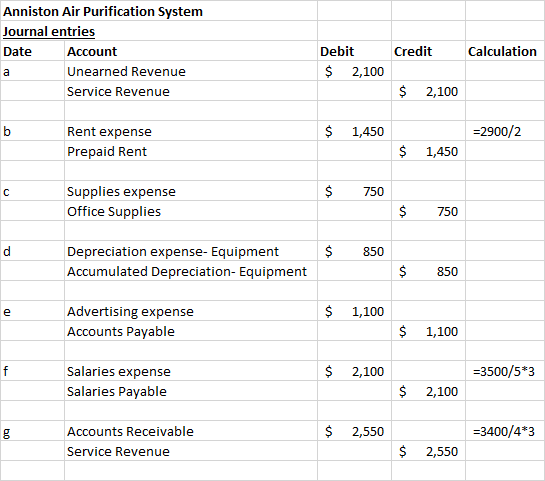Select the 'Supplies expense' account cell
Viewport: 545px width, 481px height.
(x=191, y=191)
